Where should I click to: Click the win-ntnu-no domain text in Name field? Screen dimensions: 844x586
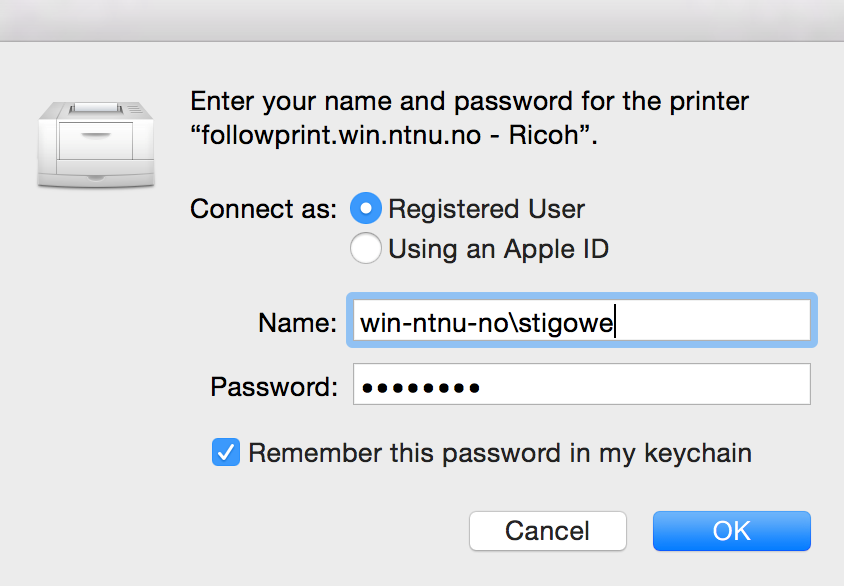(x=434, y=323)
